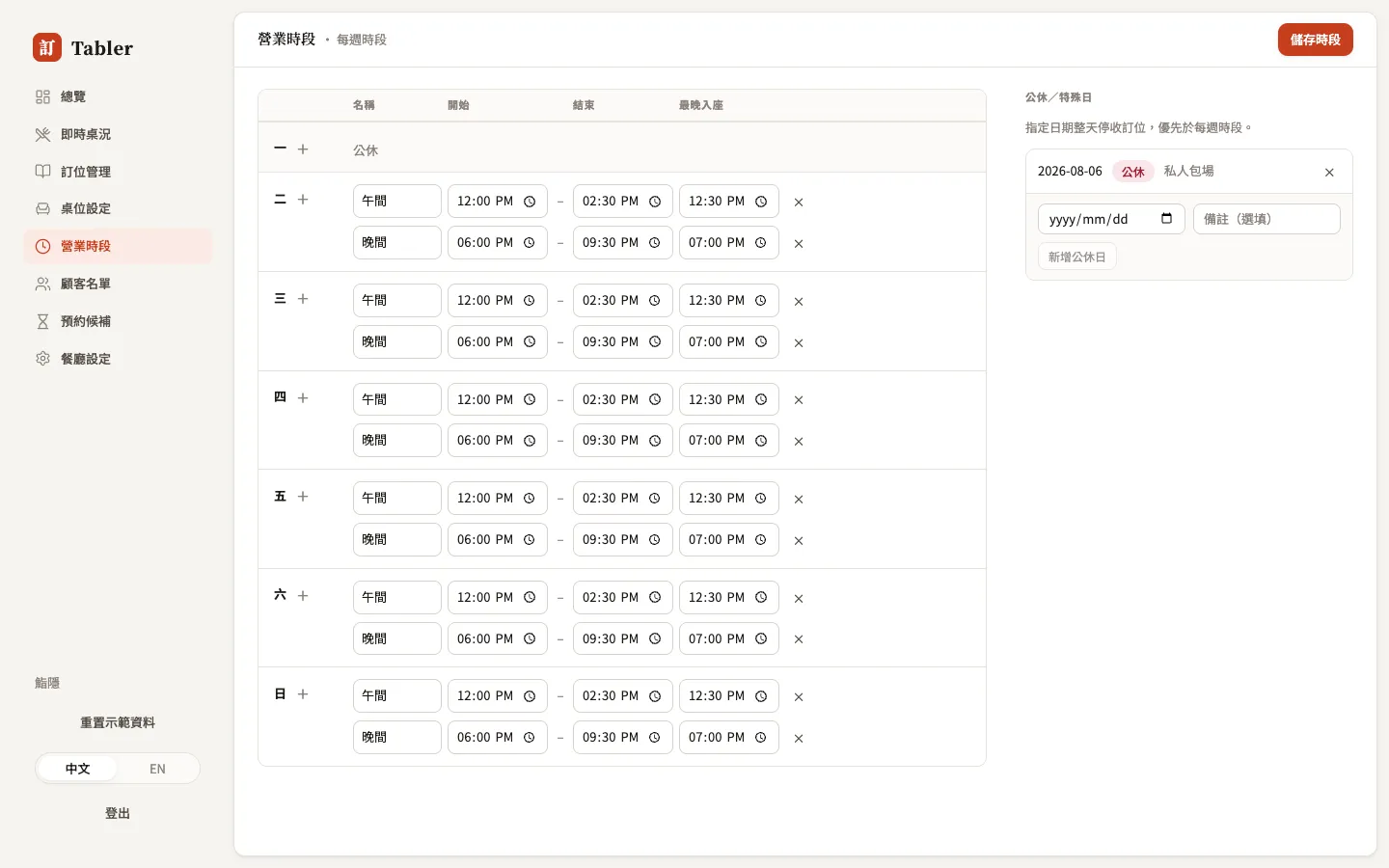Click the 儲存時段 save button
The width and height of the screenshot is (1389, 868).
click(1315, 40)
